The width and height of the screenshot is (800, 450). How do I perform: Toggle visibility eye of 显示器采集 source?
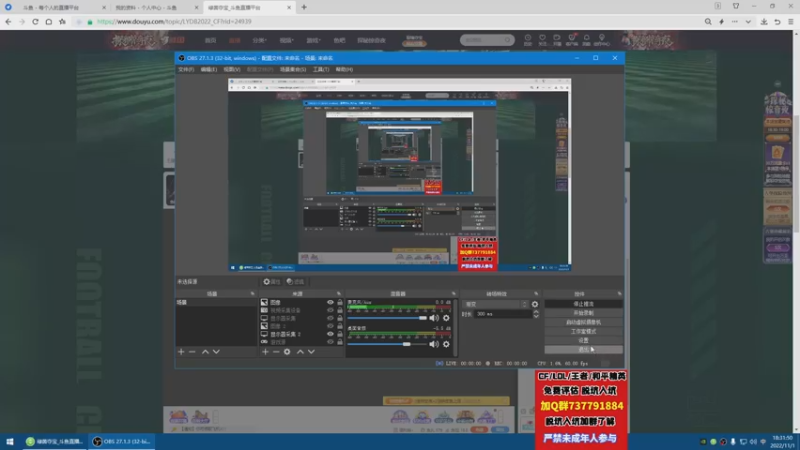coord(330,318)
